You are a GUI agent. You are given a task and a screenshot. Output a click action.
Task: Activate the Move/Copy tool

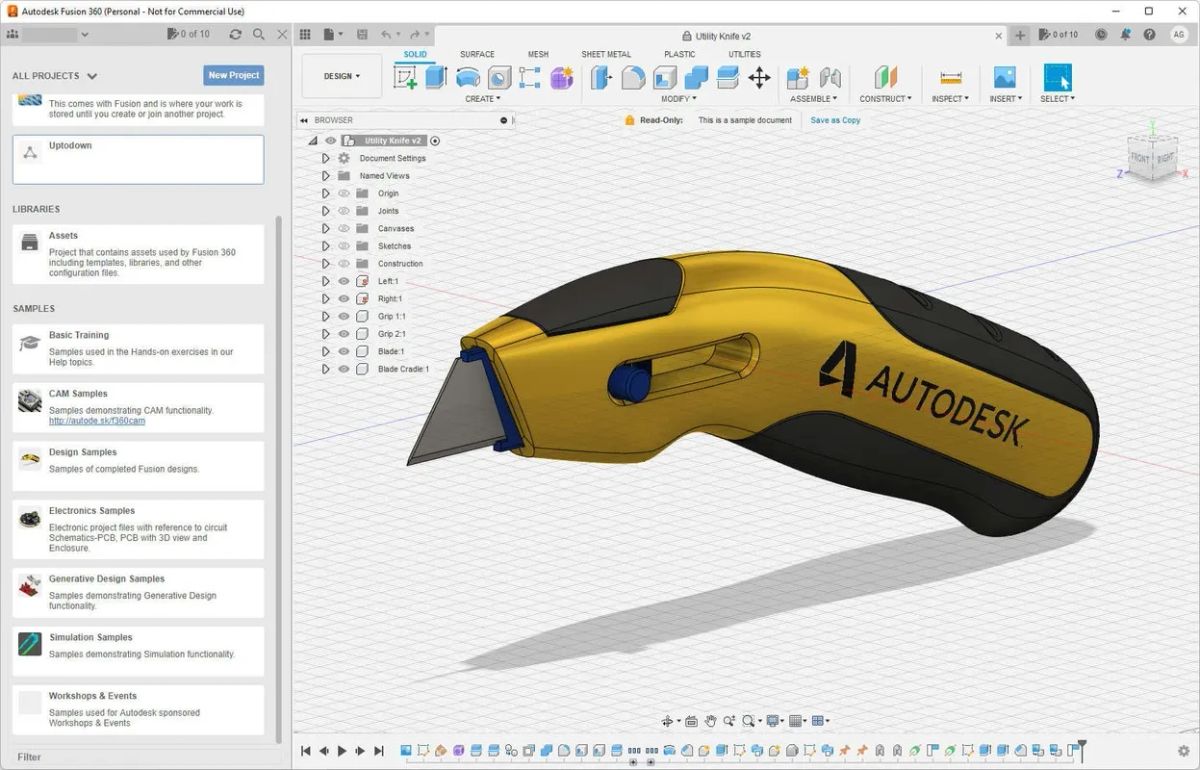[759, 77]
